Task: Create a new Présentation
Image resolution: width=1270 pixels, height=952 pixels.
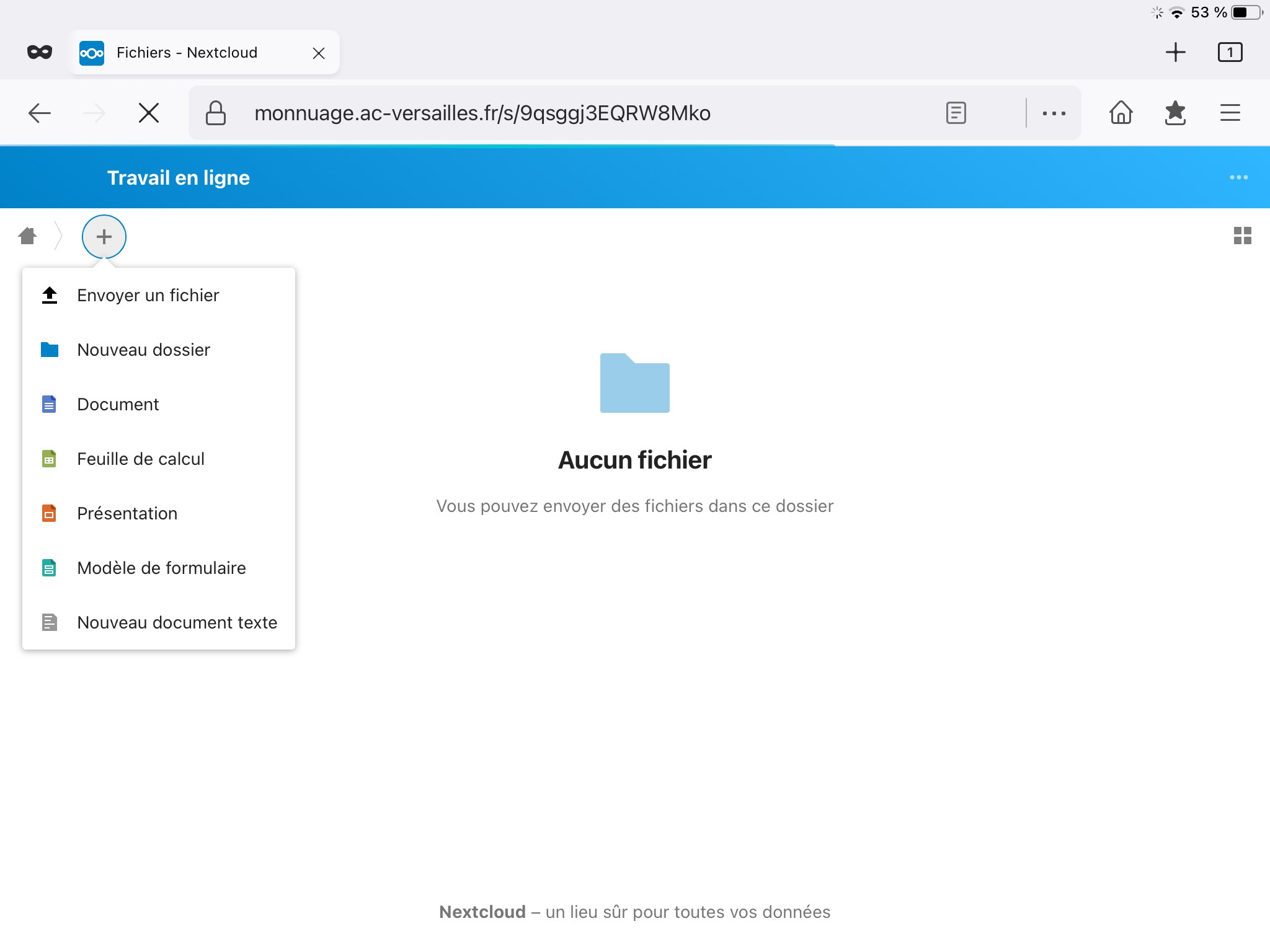Action: (x=127, y=514)
